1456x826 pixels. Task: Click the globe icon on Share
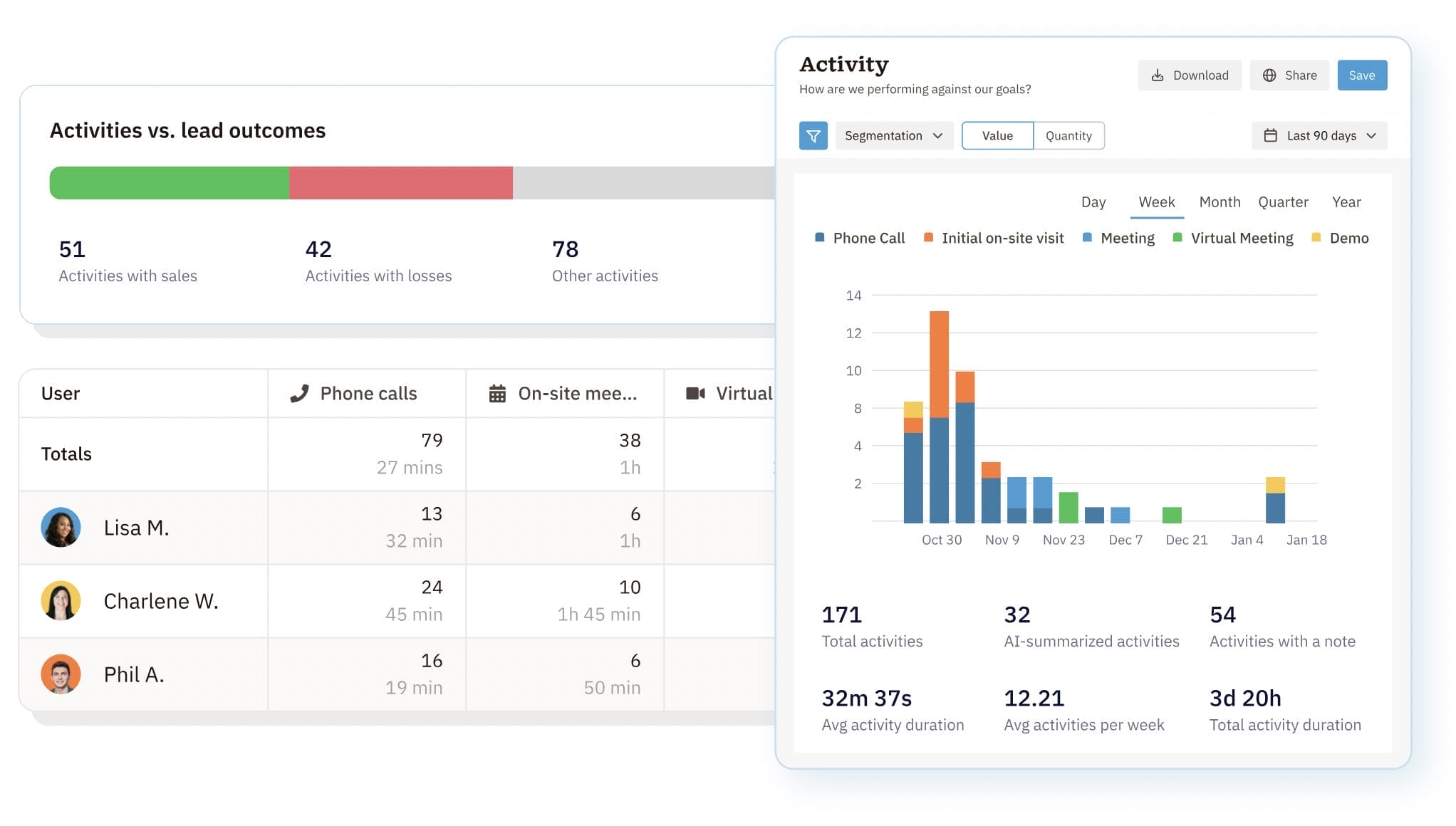1269,75
